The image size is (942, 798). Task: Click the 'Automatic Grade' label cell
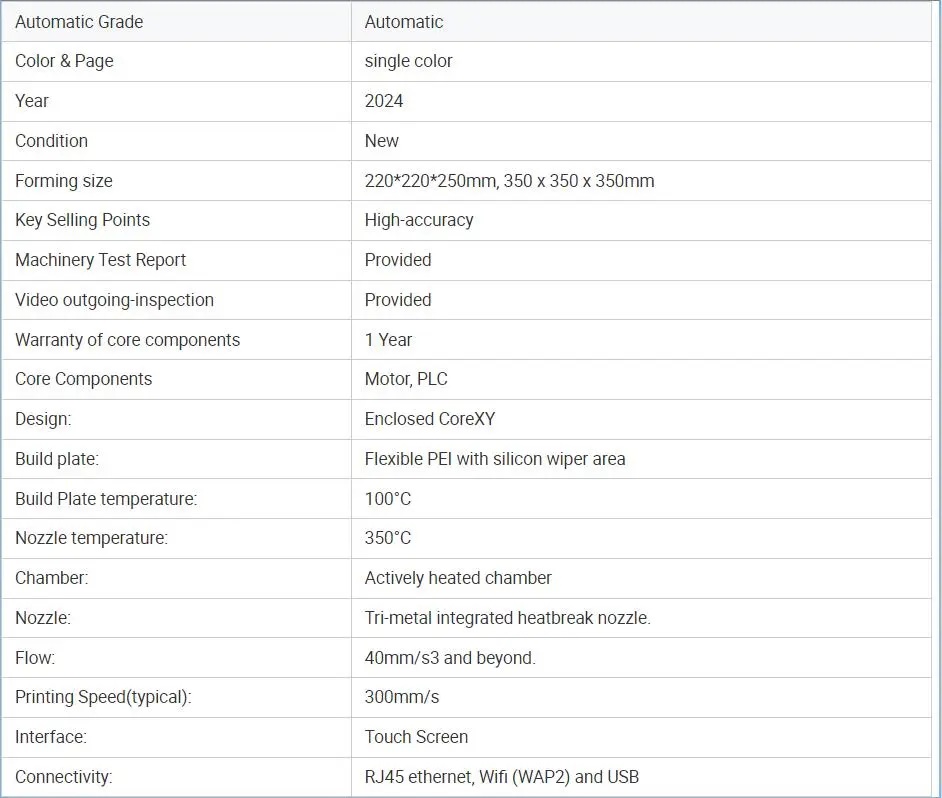coord(79,22)
